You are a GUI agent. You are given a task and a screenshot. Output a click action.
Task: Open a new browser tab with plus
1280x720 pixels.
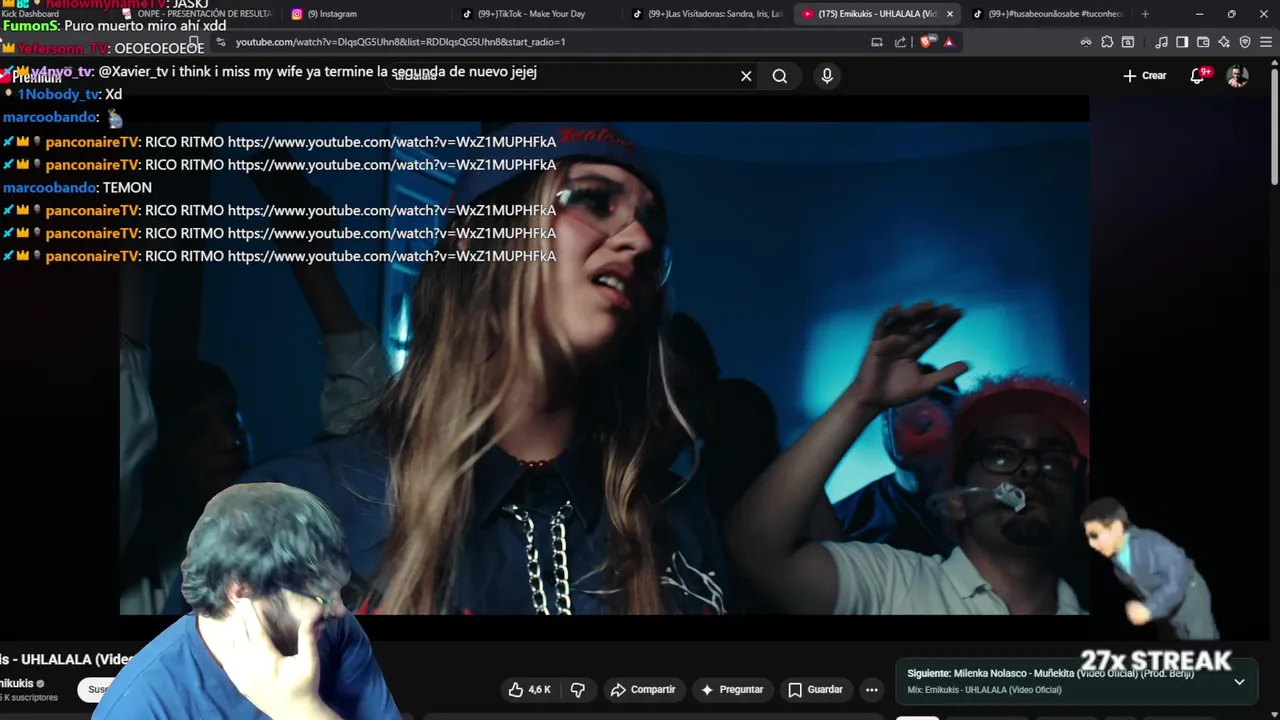(1145, 14)
